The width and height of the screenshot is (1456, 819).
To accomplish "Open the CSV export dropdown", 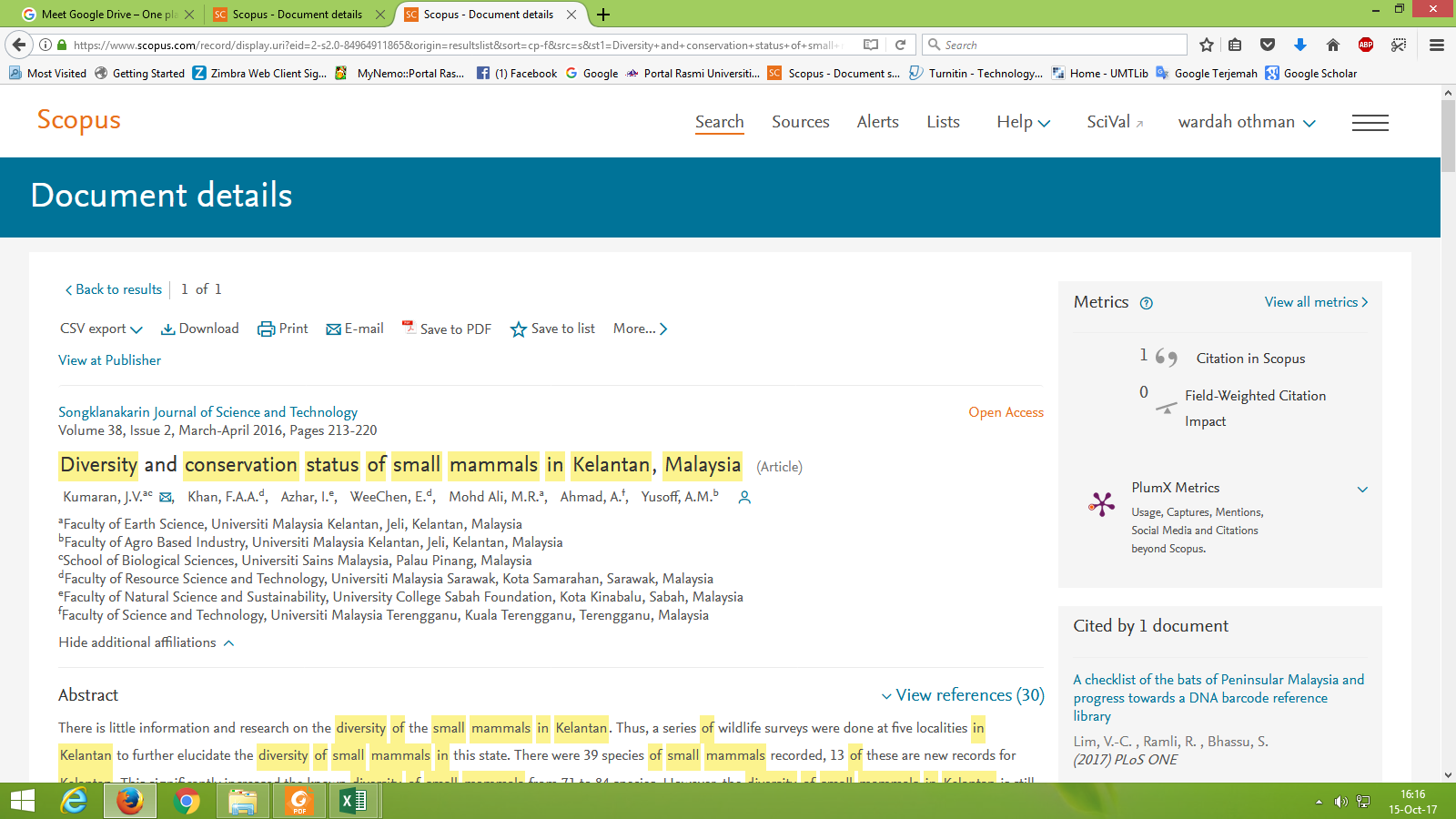I will [x=101, y=329].
